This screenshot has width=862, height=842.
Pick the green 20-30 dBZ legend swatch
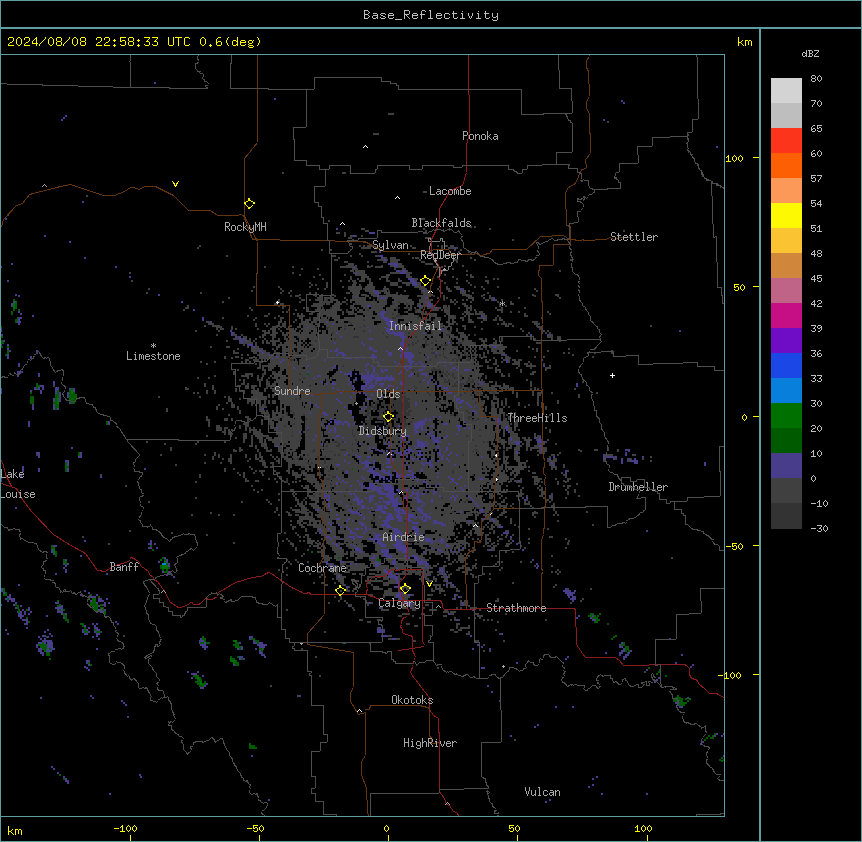(x=786, y=416)
